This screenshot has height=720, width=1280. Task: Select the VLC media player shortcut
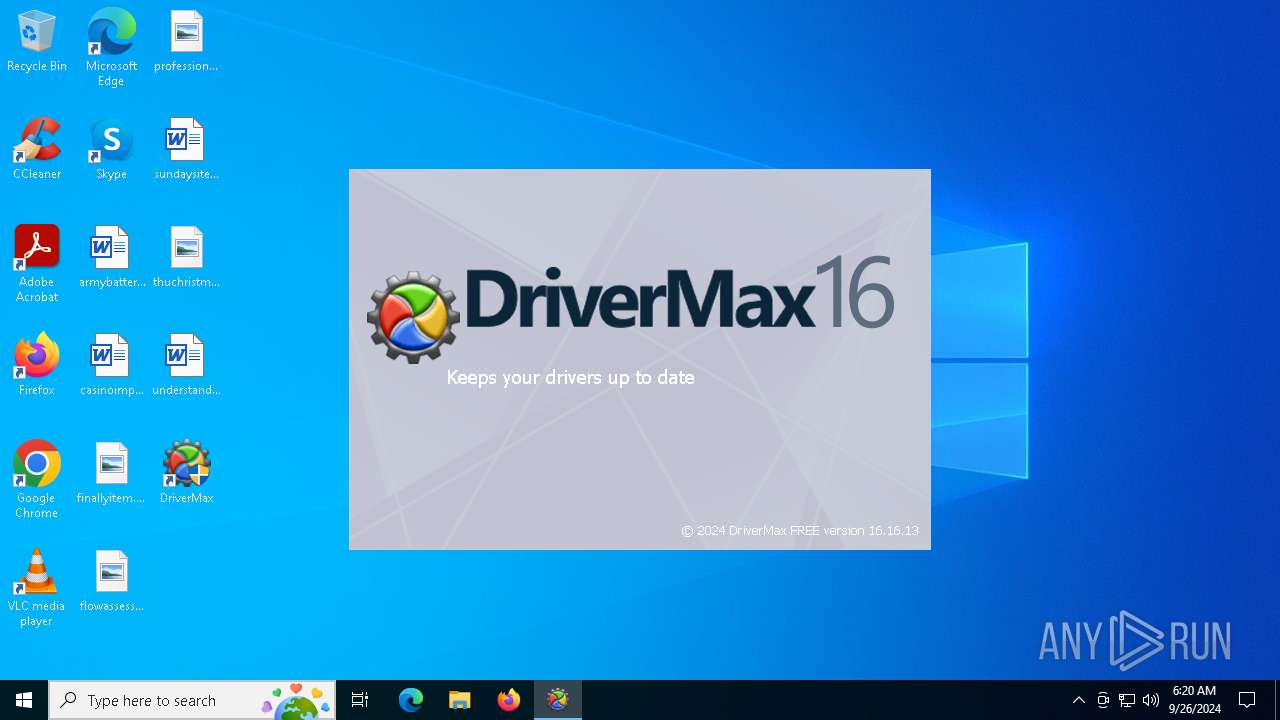(x=37, y=588)
